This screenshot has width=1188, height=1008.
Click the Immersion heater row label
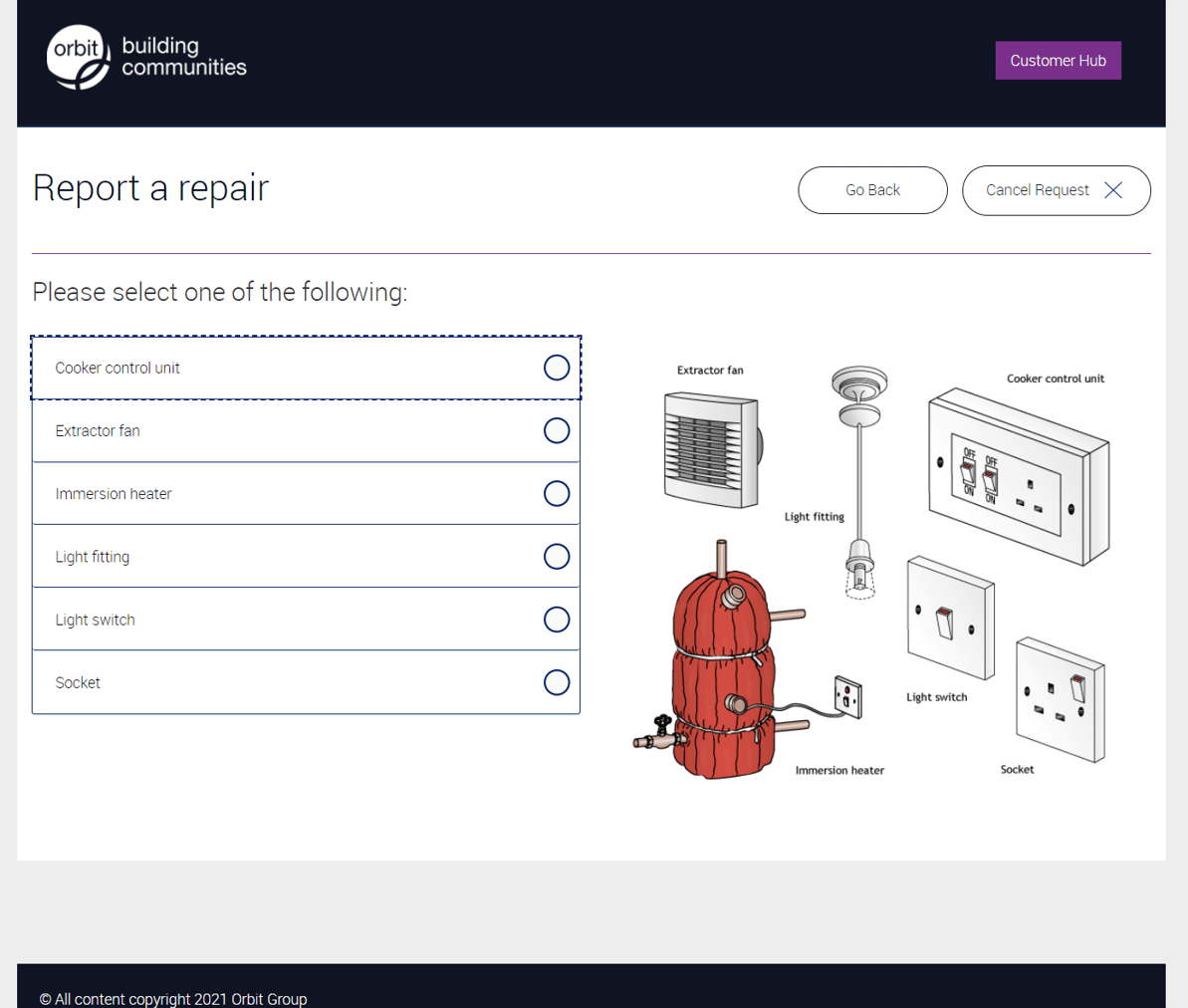[114, 494]
